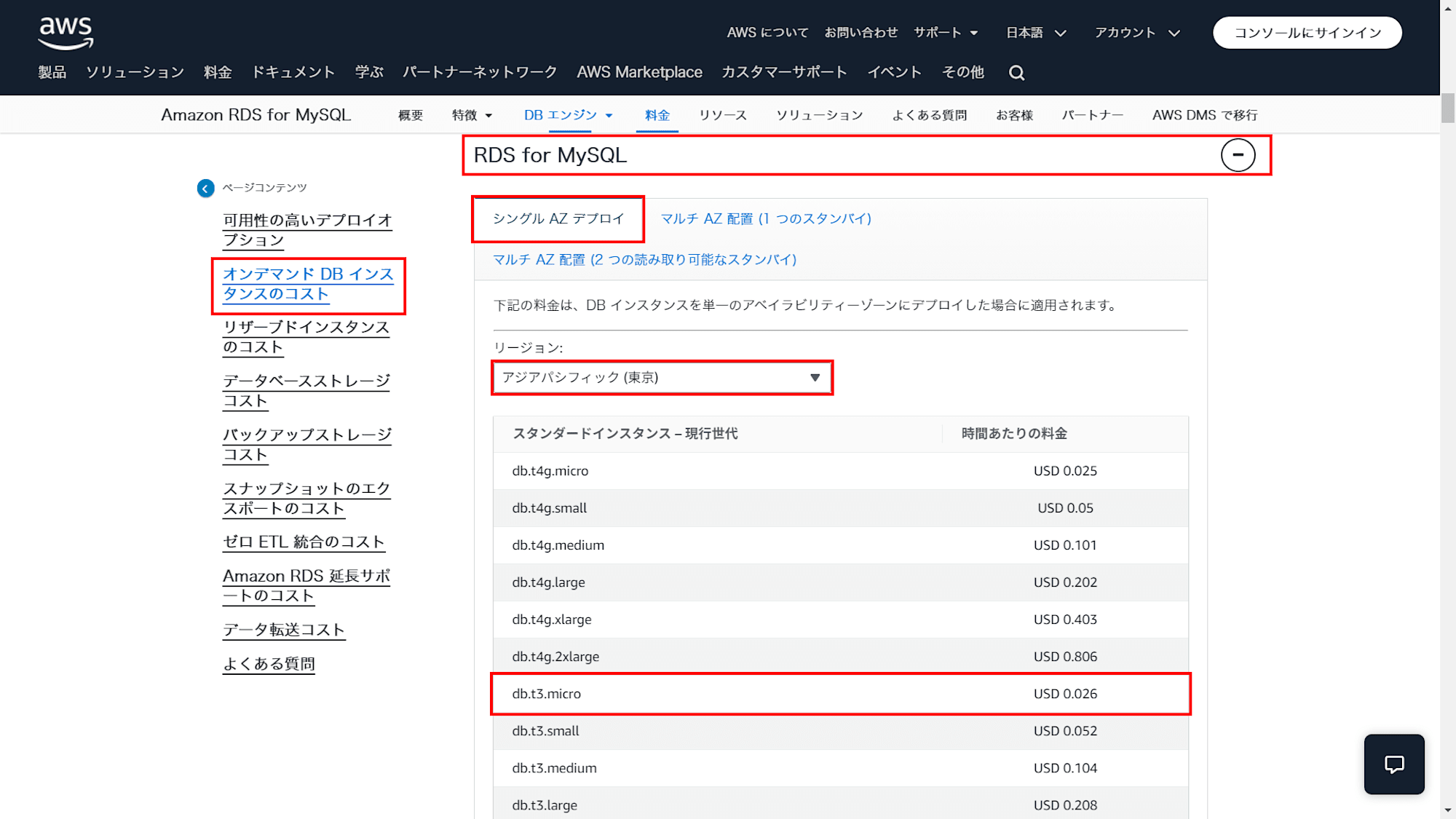The height and width of the screenshot is (819, 1456).
Task: Jump to リザーブドインスタンスのコスト
Action: point(306,337)
